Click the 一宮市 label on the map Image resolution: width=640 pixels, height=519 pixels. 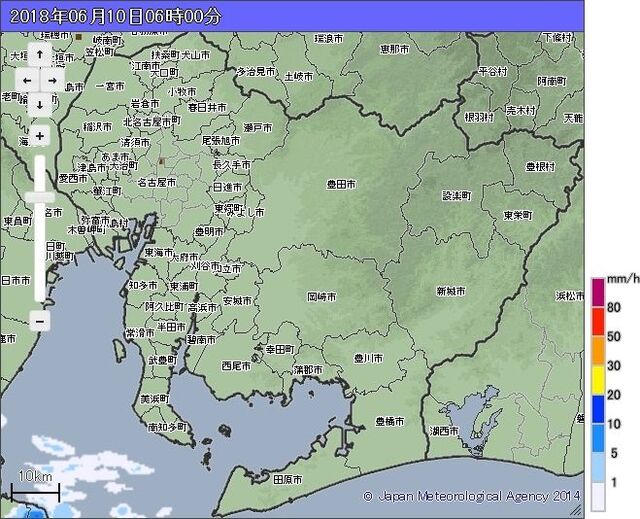(110, 86)
